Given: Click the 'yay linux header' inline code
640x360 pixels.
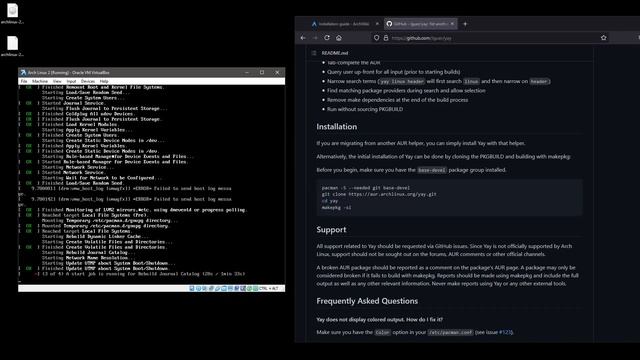Looking at the screenshot, I should click(x=402, y=81).
